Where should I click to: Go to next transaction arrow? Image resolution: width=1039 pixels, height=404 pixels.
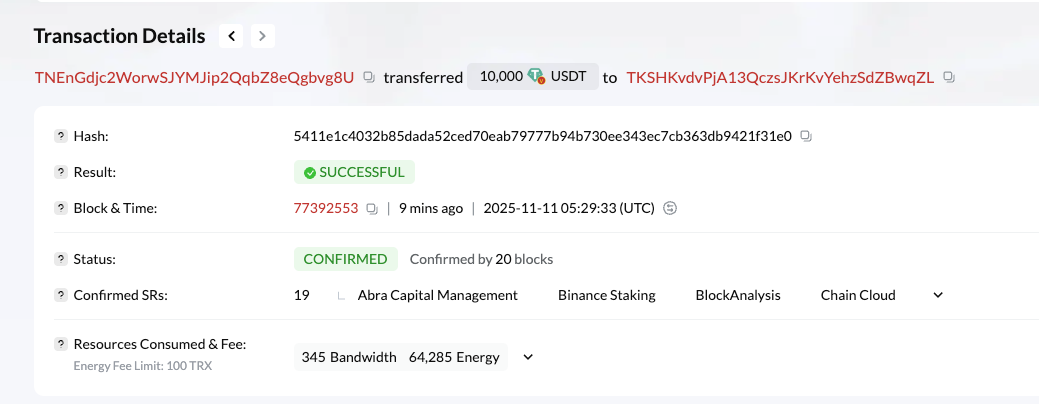(x=262, y=36)
